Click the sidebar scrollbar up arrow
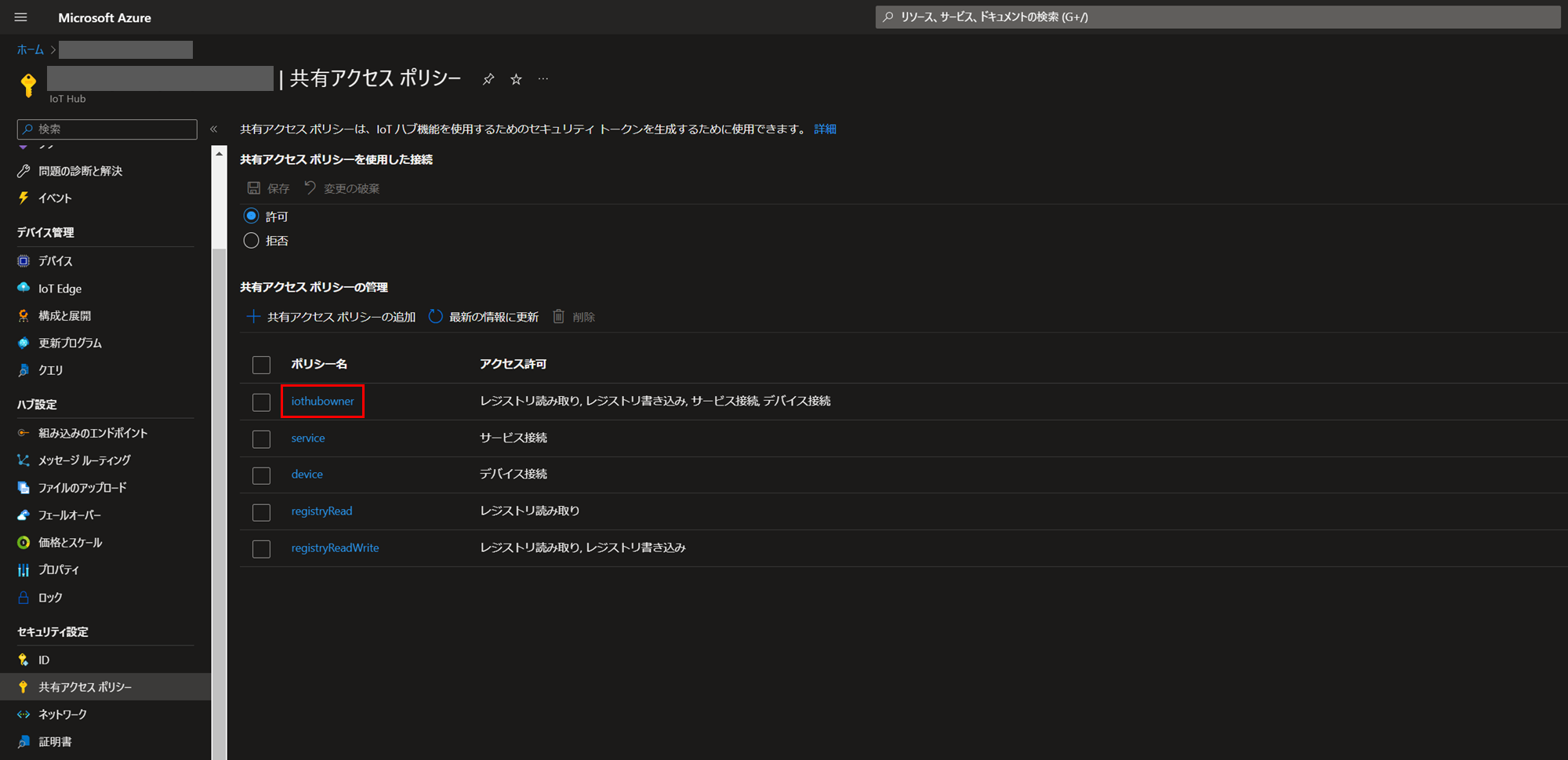The image size is (1568, 760). point(219,154)
